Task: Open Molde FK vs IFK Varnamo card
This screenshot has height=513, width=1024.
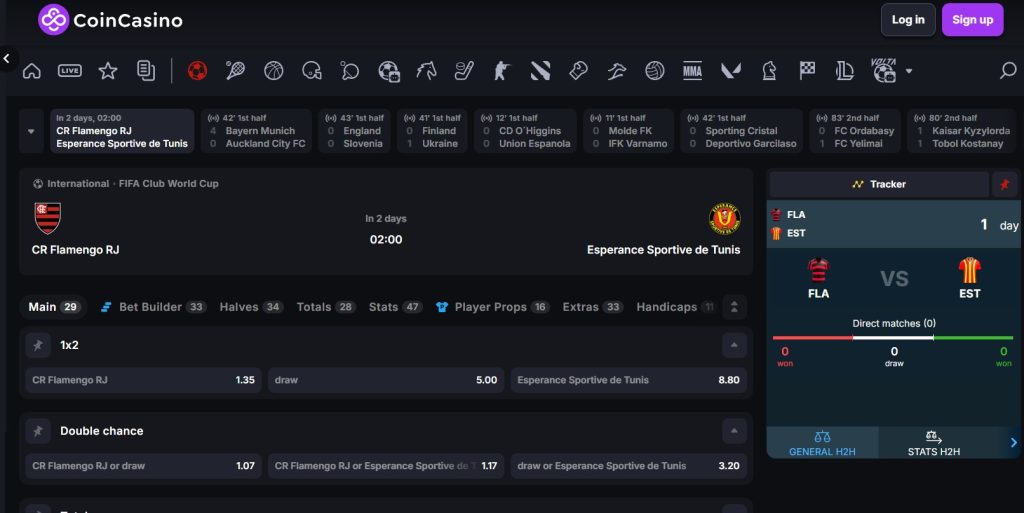Action: tap(628, 131)
